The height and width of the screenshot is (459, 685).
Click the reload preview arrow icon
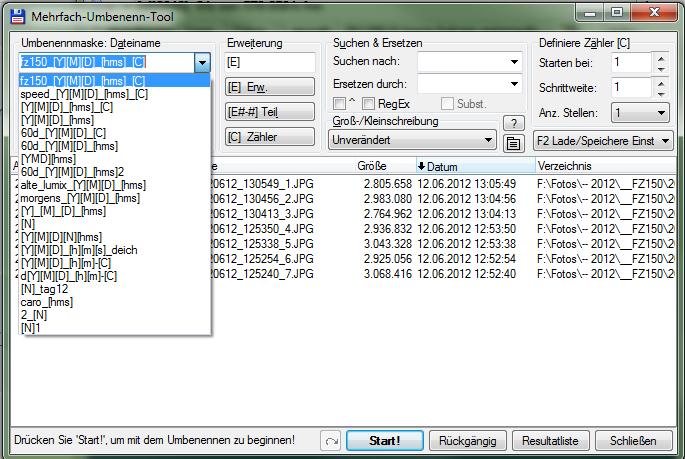pos(331,440)
